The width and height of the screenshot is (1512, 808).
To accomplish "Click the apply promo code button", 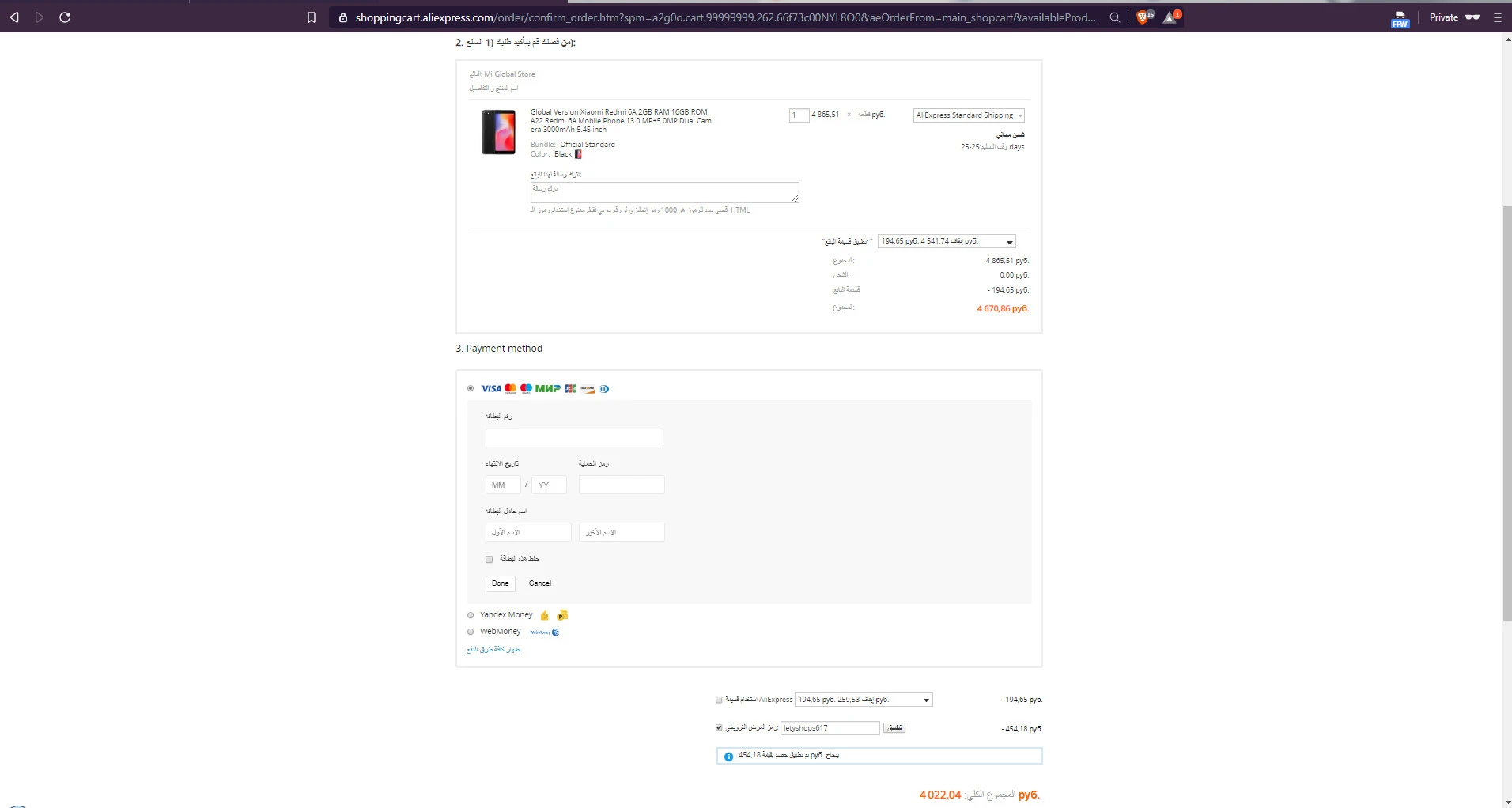I will coord(894,728).
